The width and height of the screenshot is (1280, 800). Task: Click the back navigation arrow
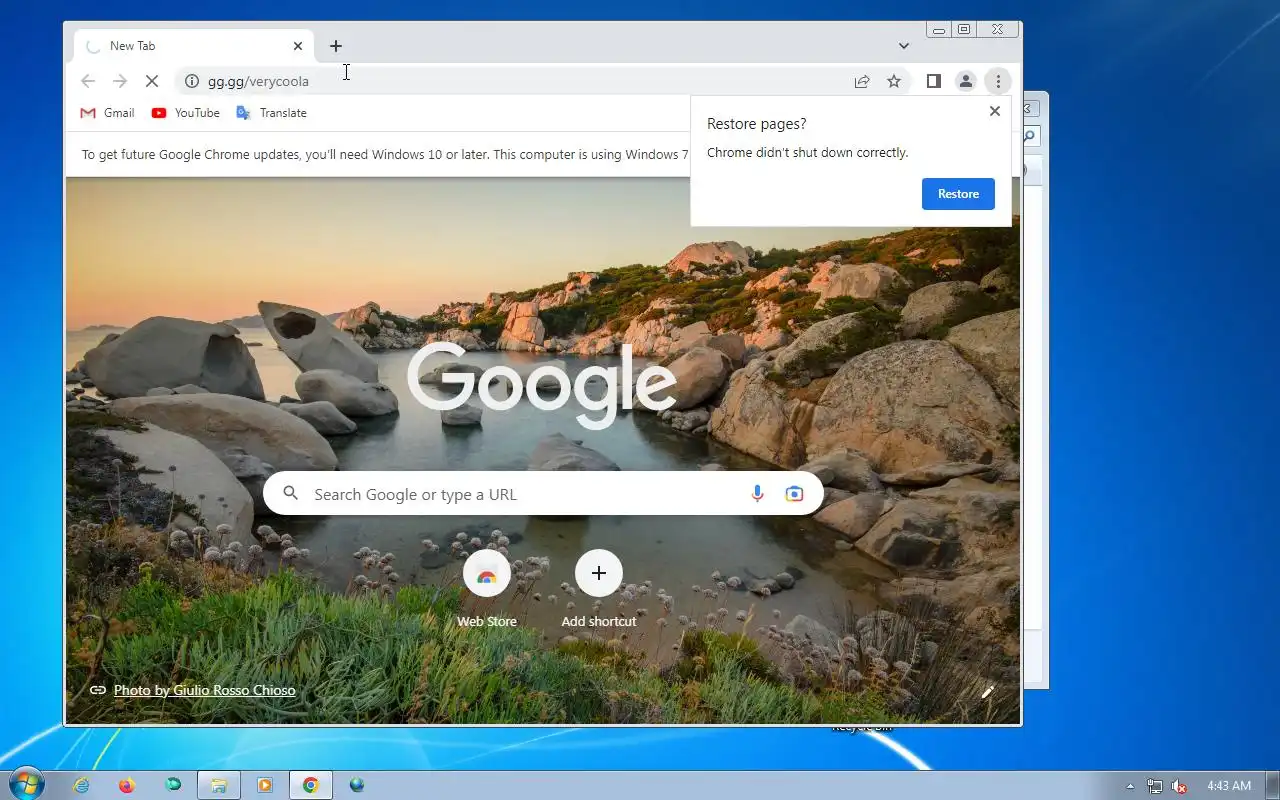(88, 81)
